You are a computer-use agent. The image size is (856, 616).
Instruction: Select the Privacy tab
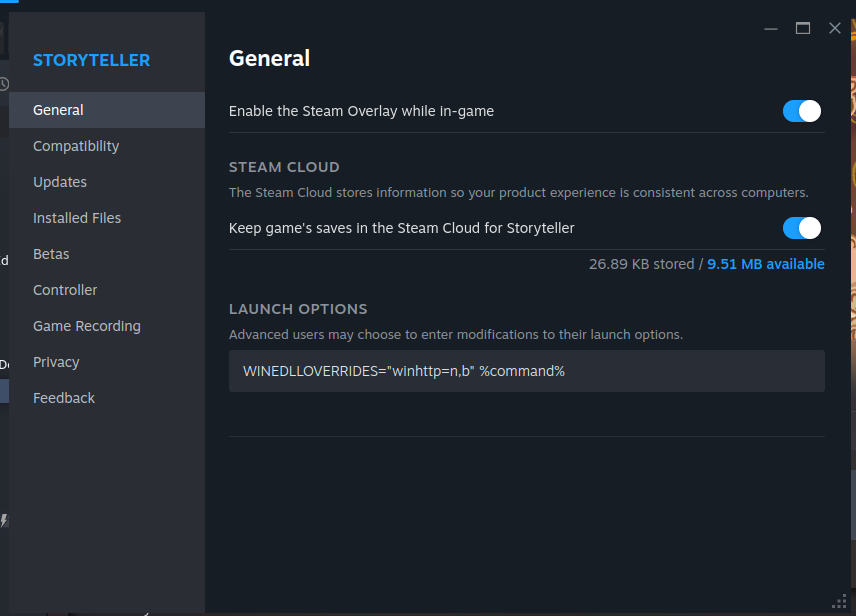coord(56,362)
